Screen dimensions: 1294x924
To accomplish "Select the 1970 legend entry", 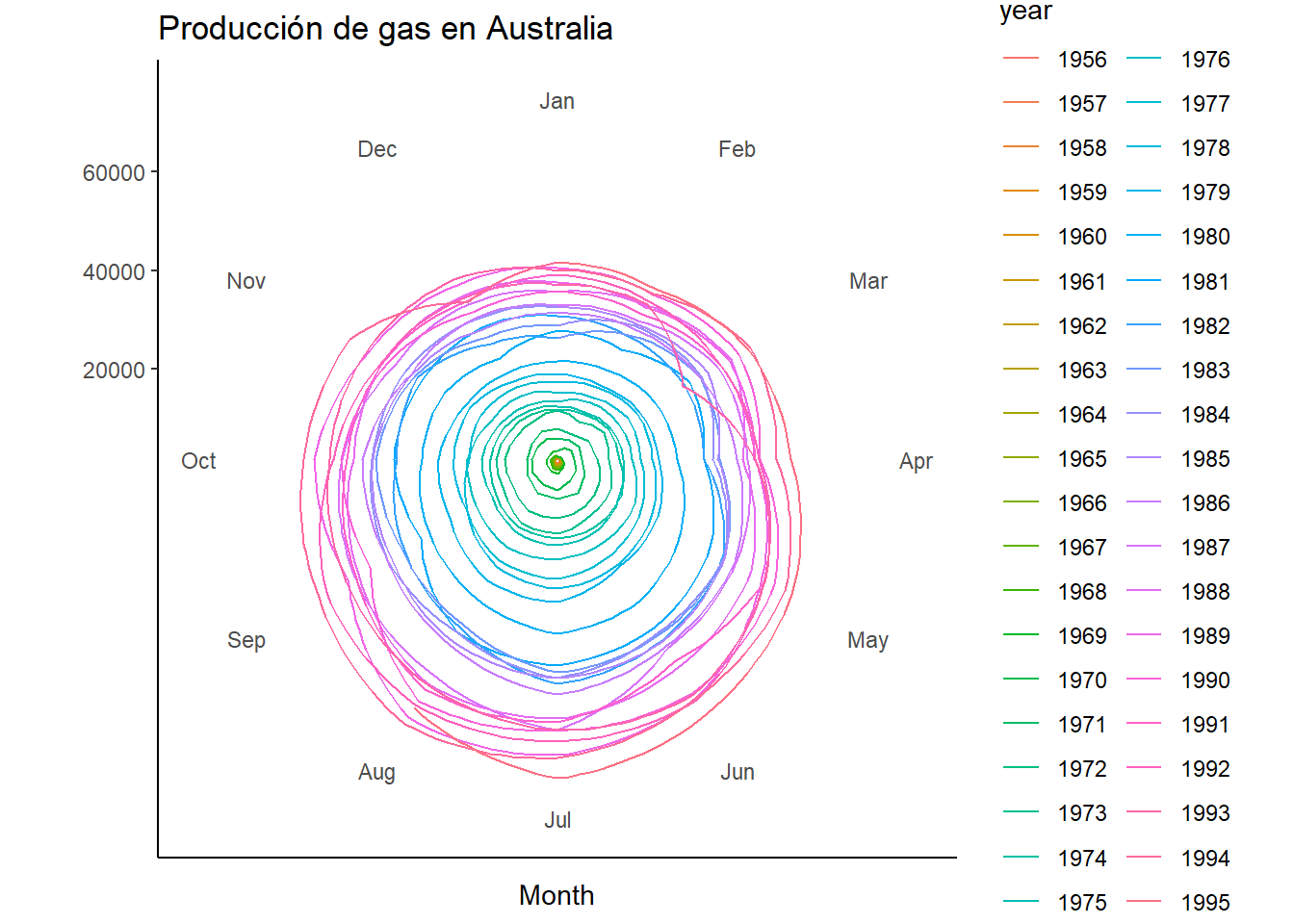I will (1055, 680).
